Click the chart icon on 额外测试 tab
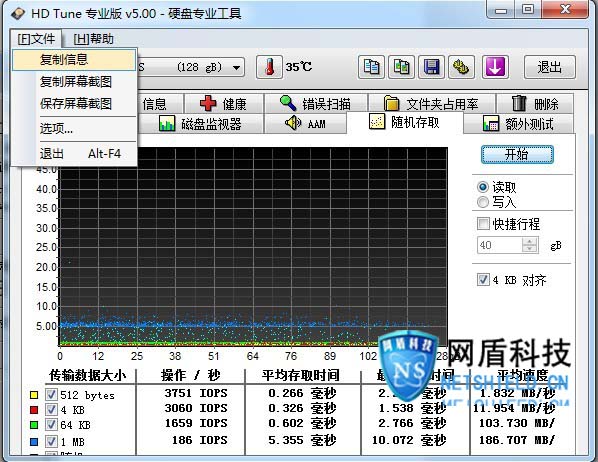 (x=490, y=124)
